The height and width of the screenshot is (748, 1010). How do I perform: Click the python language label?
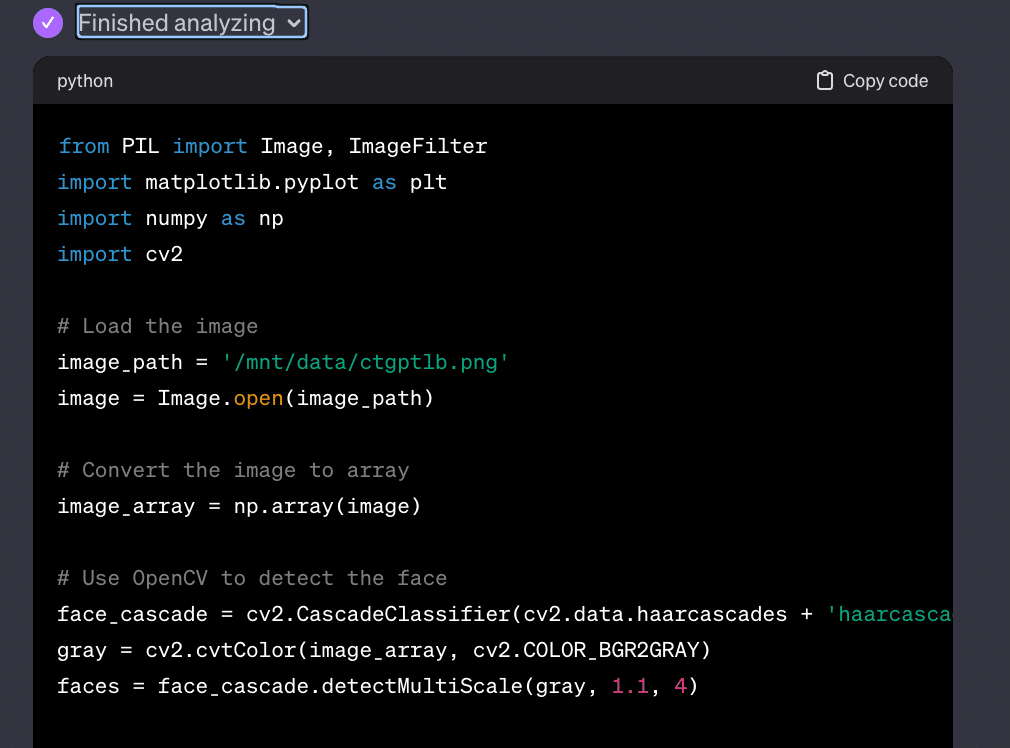point(85,81)
